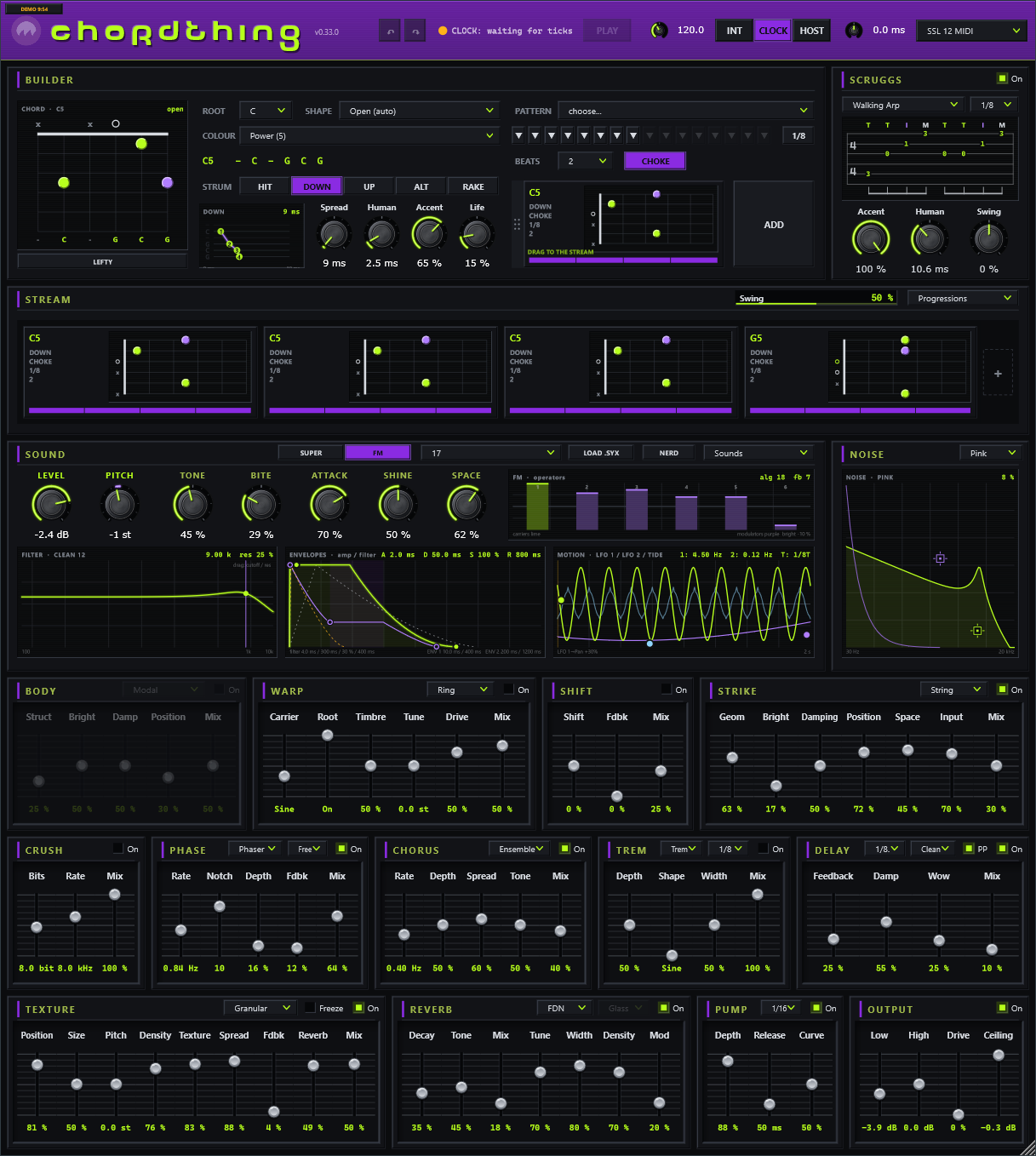This screenshot has height=1156, width=1036.
Task: Click the undo arrow button
Action: coord(390,31)
